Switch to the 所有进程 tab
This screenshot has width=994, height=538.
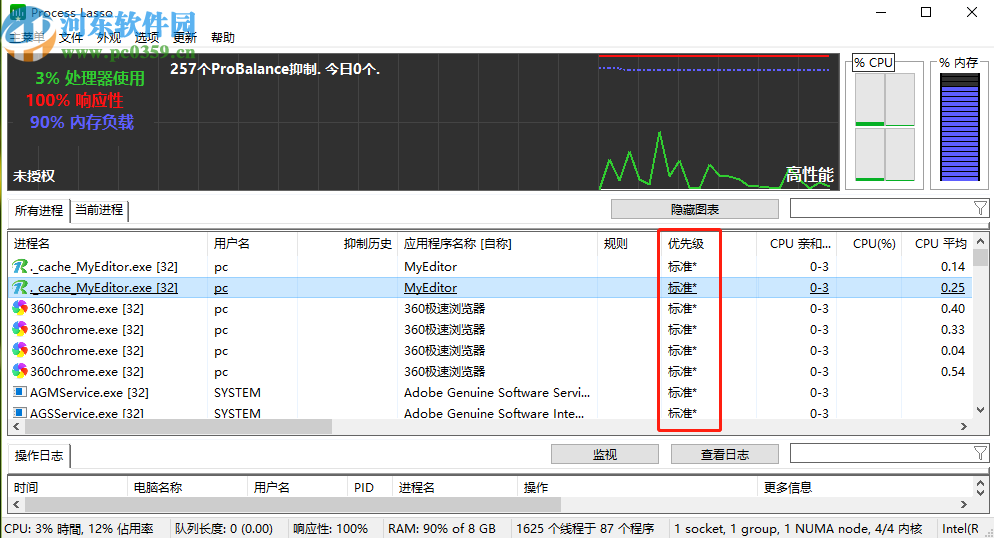click(x=39, y=210)
